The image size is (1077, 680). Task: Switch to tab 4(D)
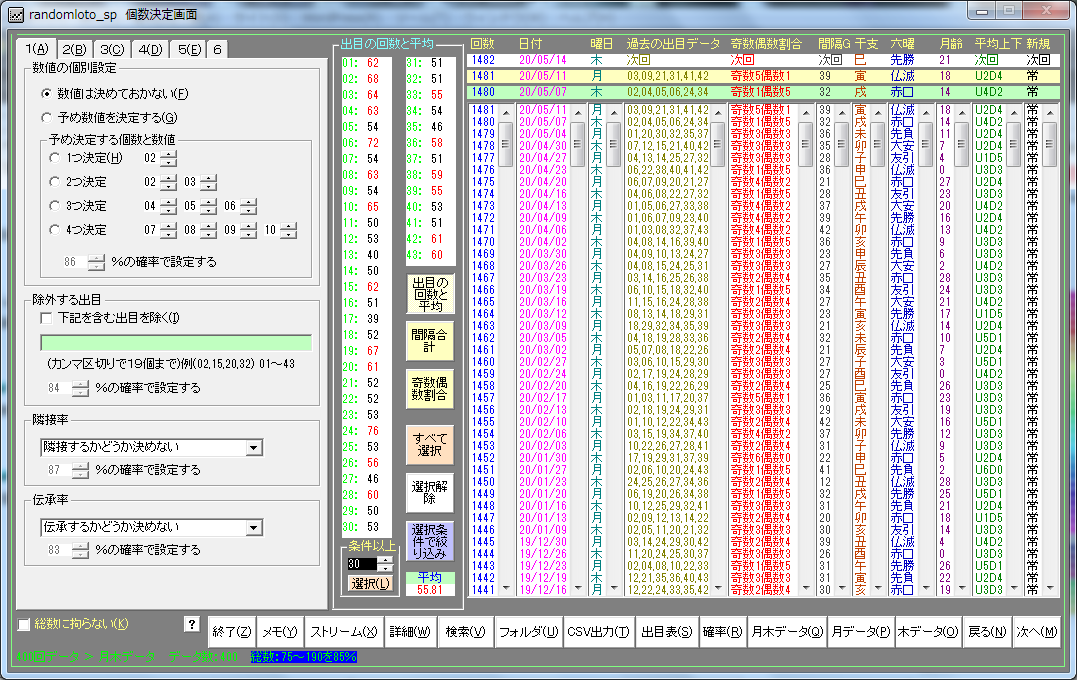150,49
